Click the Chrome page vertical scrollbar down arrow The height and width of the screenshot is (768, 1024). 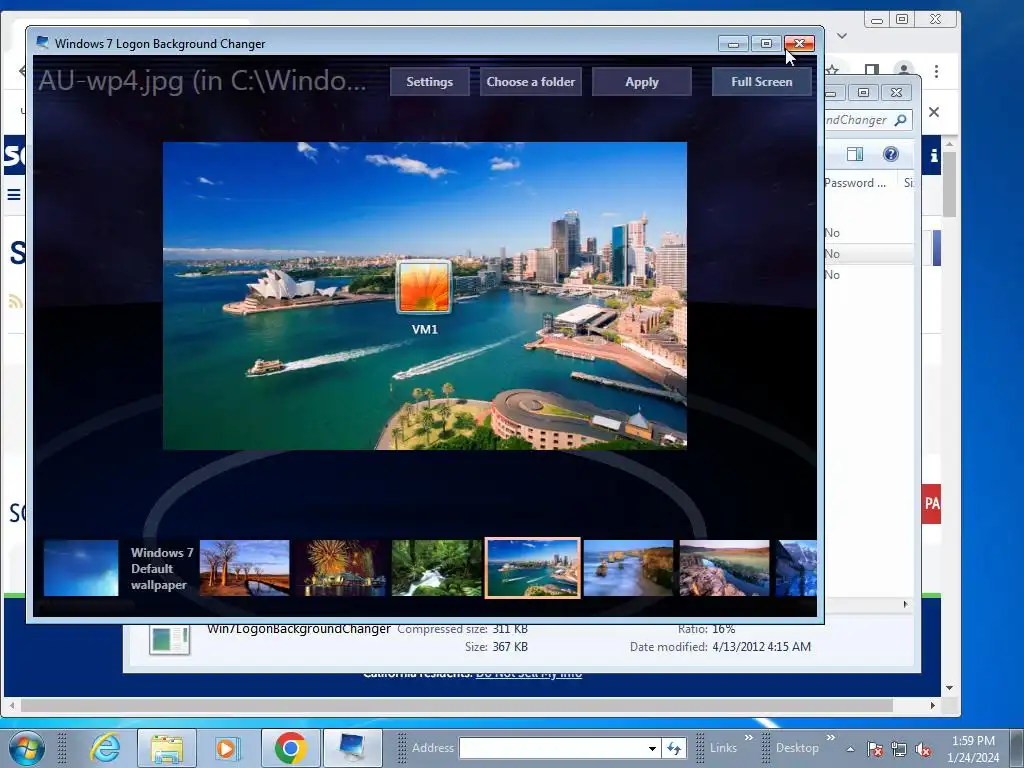pos(950,688)
